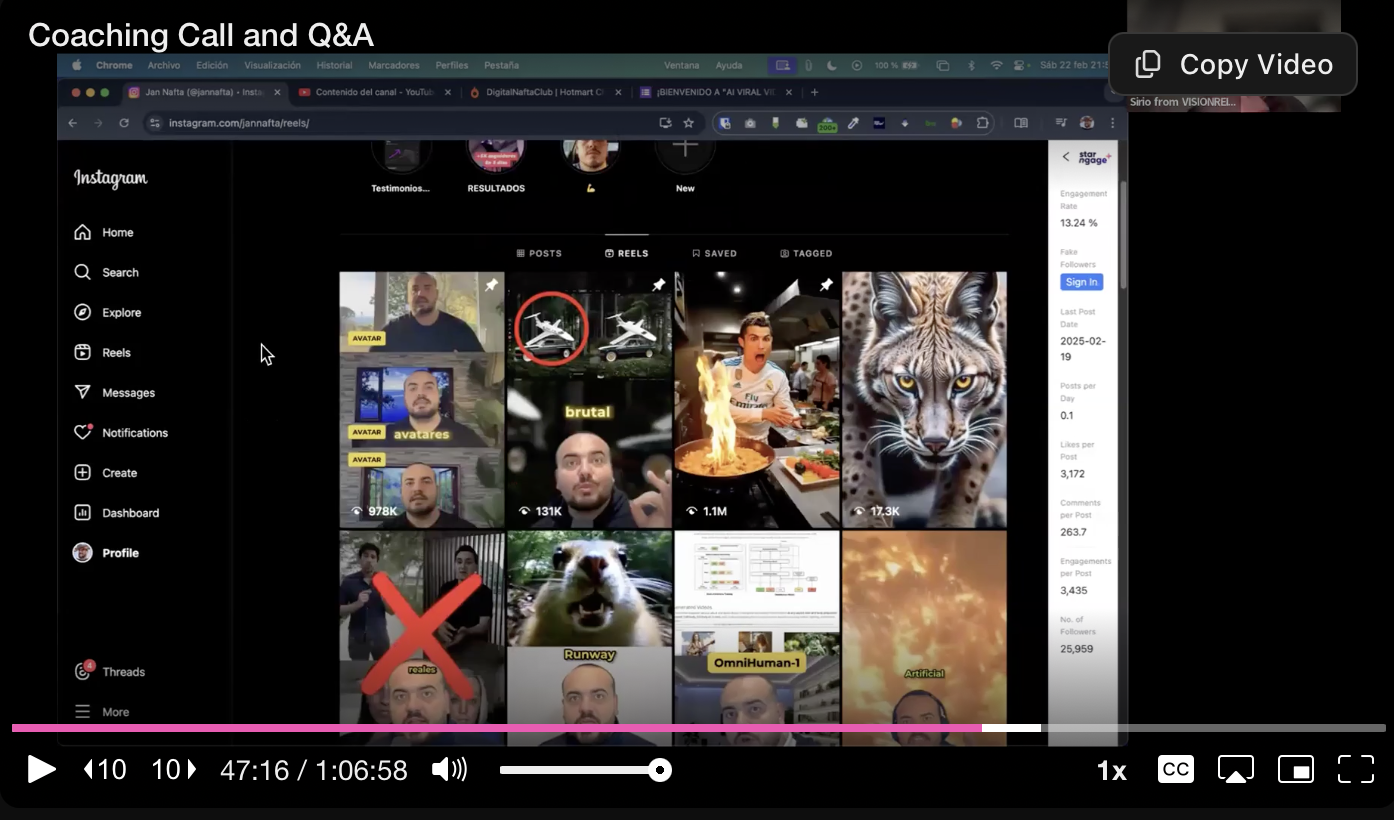Viewport: 1394px width, 820px height.
Task: Enter fullscreen mode
Action: click(x=1356, y=769)
